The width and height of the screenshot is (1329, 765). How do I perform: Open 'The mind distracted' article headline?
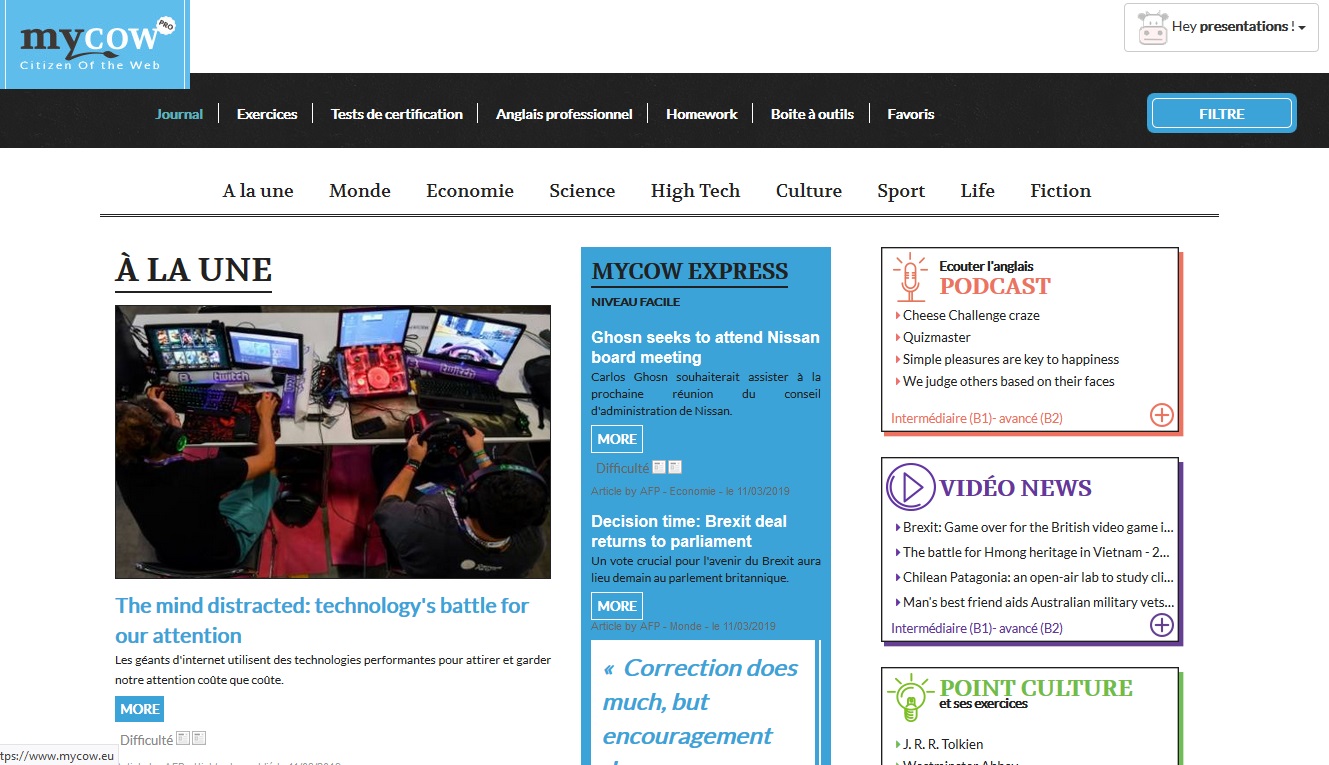[322, 620]
